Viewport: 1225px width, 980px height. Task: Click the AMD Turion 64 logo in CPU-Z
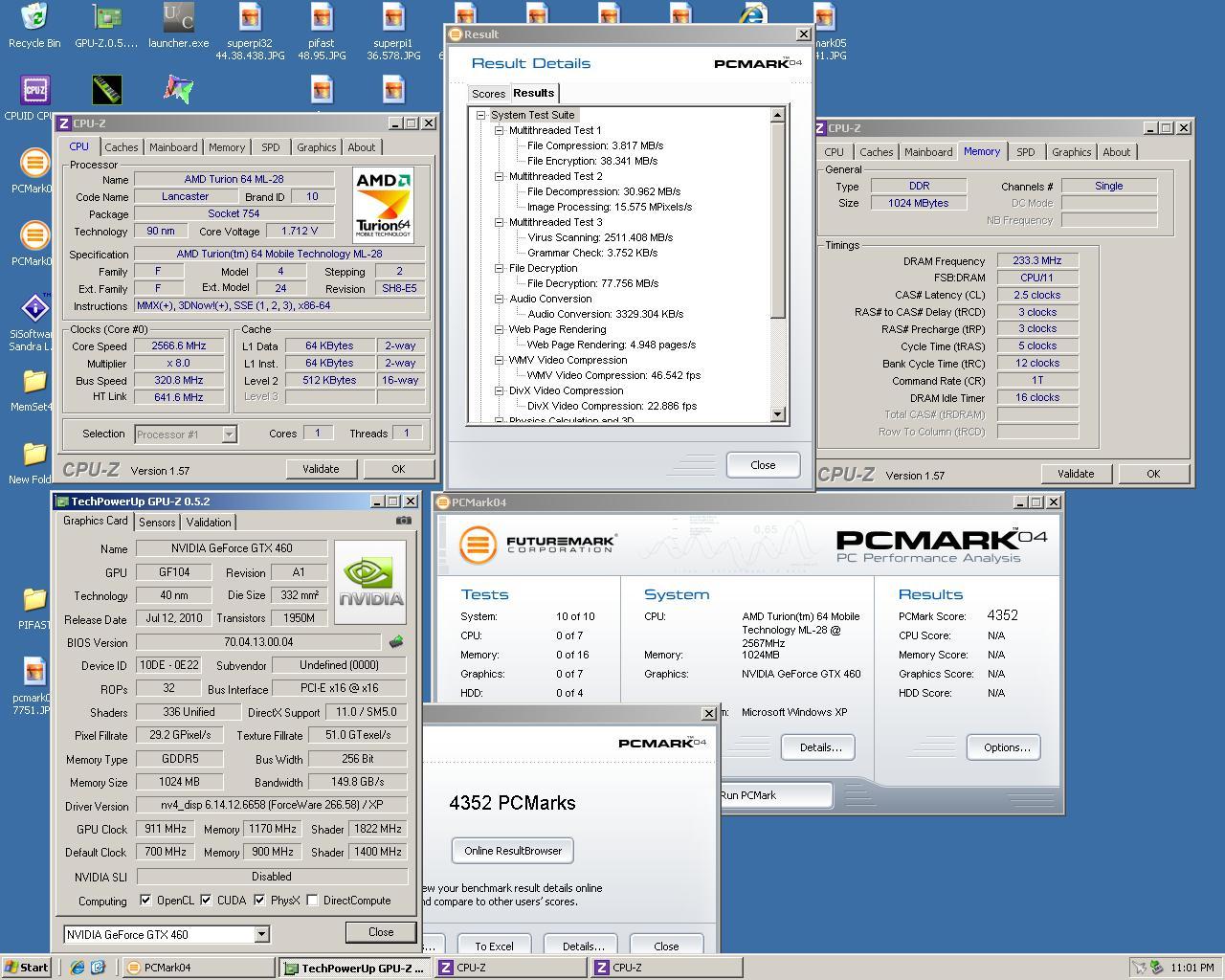click(384, 204)
